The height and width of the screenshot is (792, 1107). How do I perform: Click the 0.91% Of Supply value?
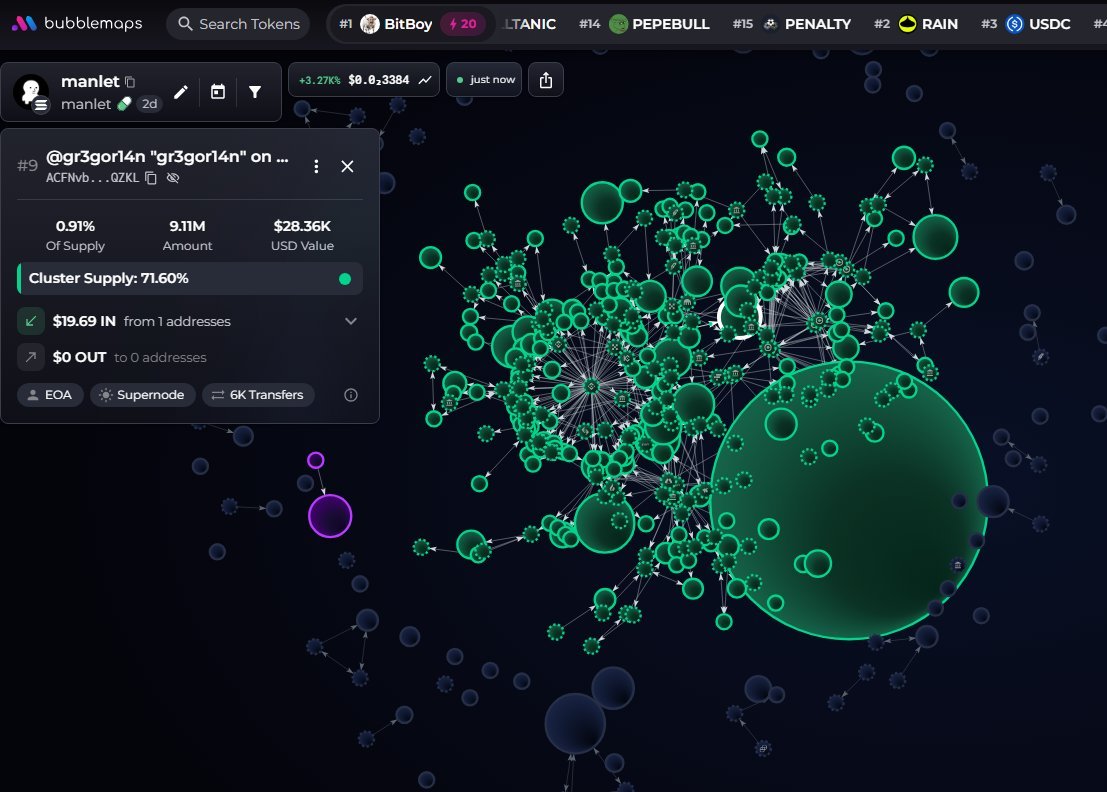76,227
